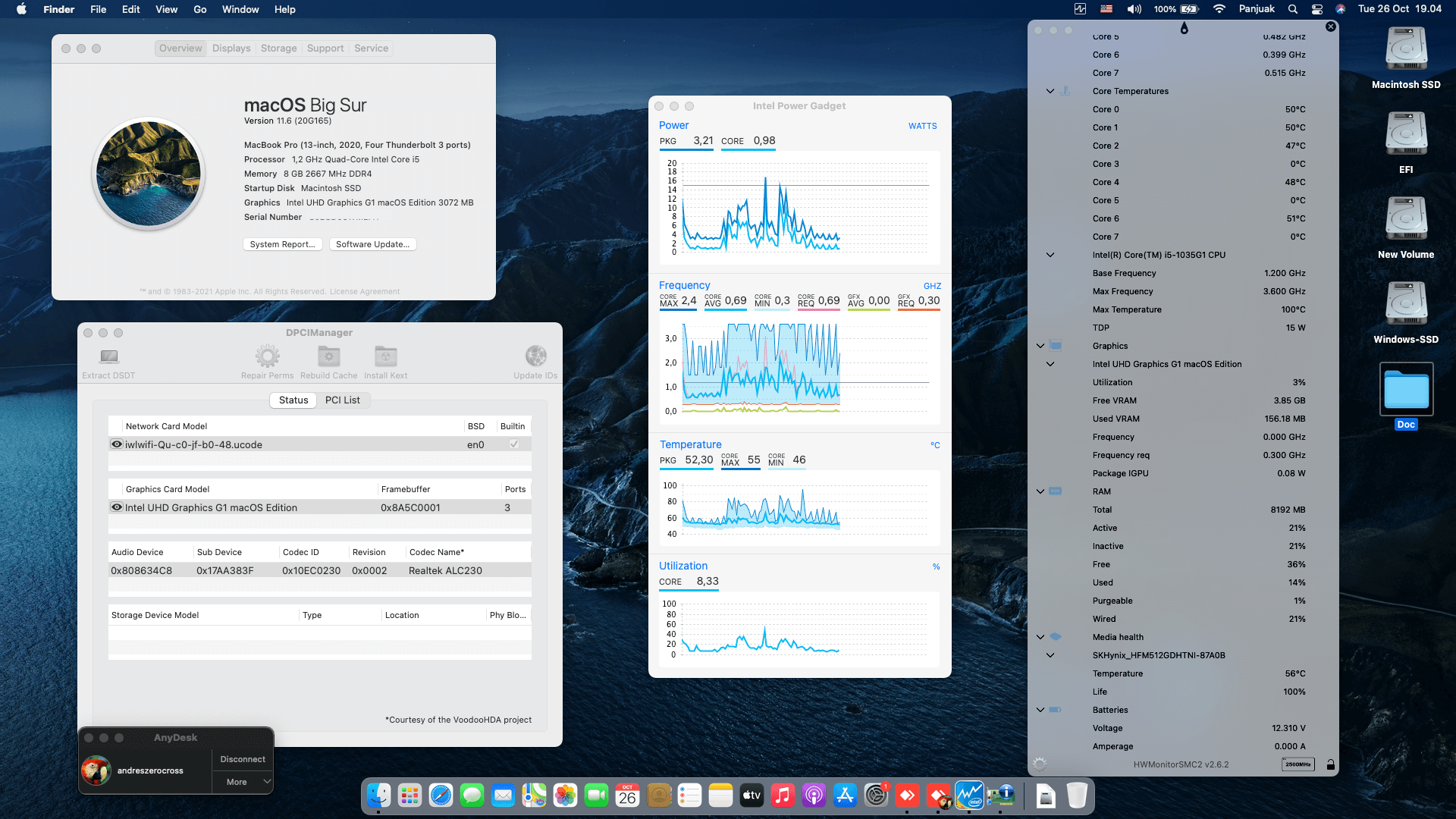Open the Finder File menu

[98, 9]
